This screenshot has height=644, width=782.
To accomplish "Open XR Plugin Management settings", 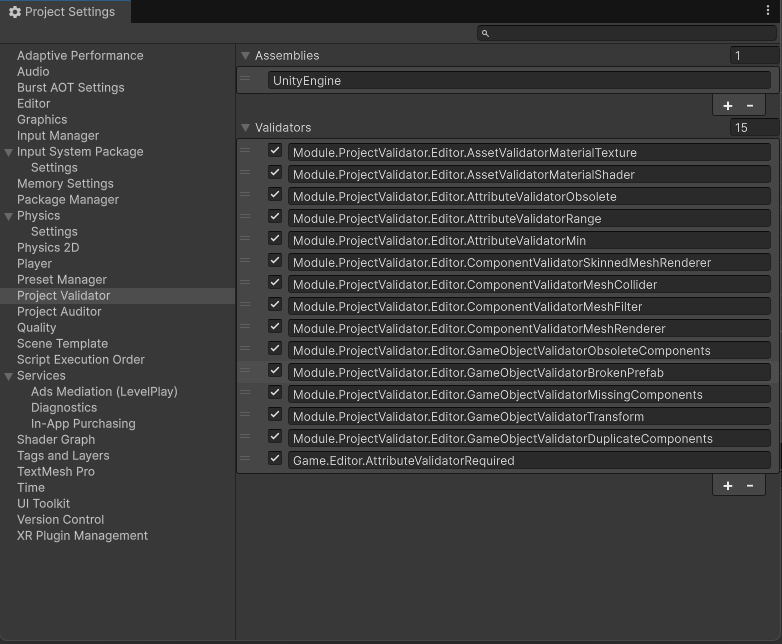I will 82,536.
